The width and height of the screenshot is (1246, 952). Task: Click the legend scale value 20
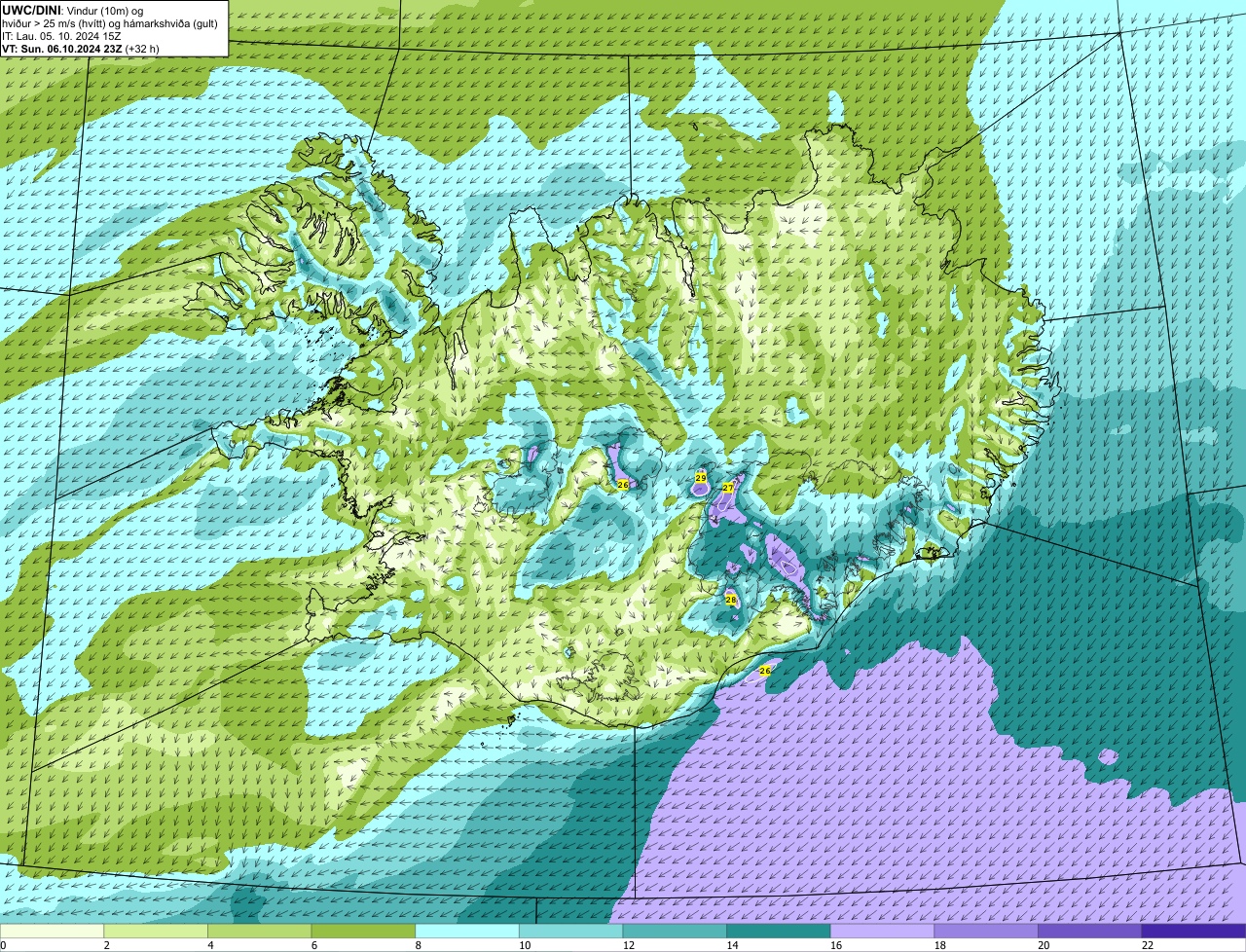1044,945
